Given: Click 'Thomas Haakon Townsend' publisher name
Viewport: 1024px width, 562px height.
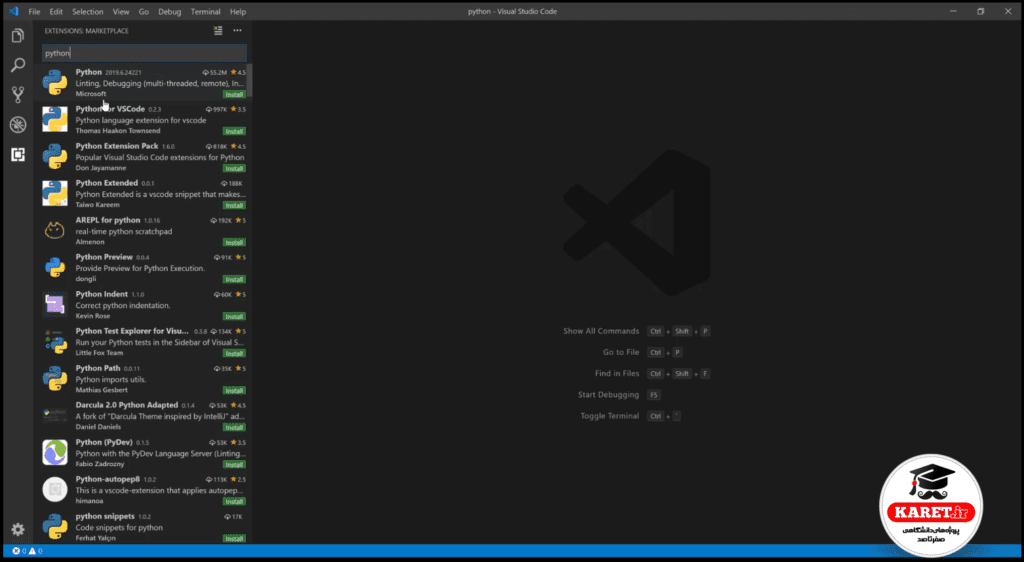Looking at the screenshot, I should click(x=118, y=131).
